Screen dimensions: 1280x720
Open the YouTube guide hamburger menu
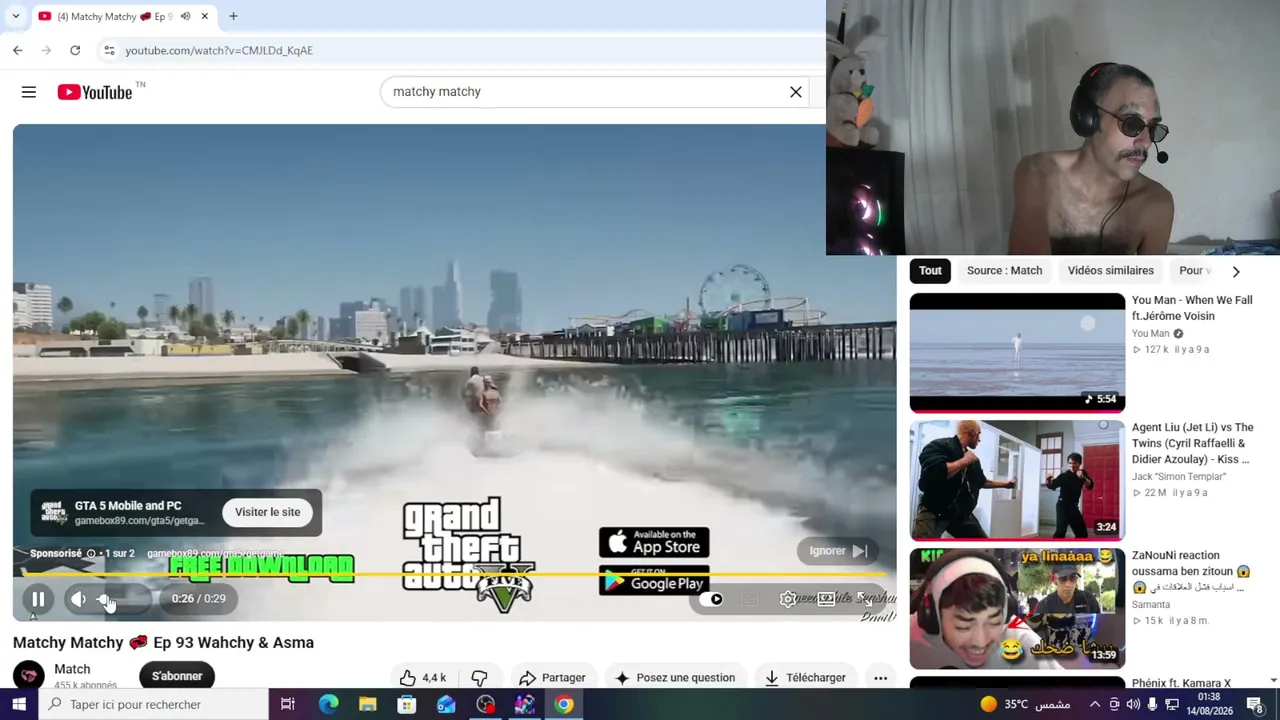tap(29, 92)
